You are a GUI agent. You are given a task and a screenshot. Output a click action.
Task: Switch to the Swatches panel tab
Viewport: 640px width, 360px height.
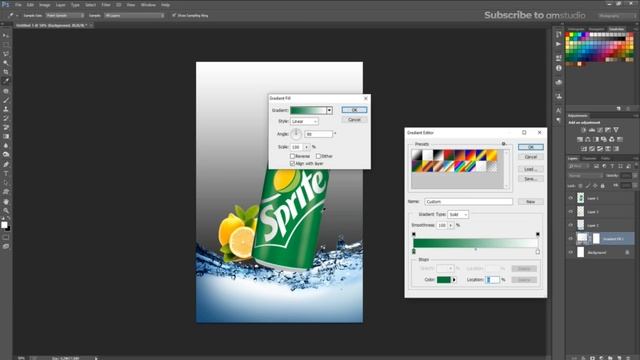click(616, 29)
